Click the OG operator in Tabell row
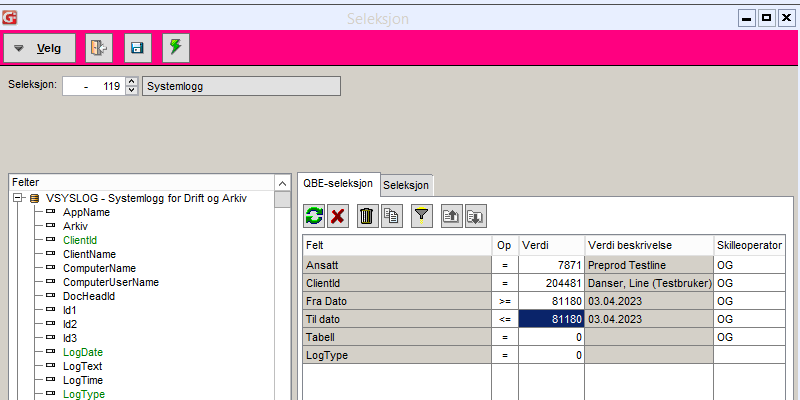Image resolution: width=800 pixels, height=400 pixels. 749,337
